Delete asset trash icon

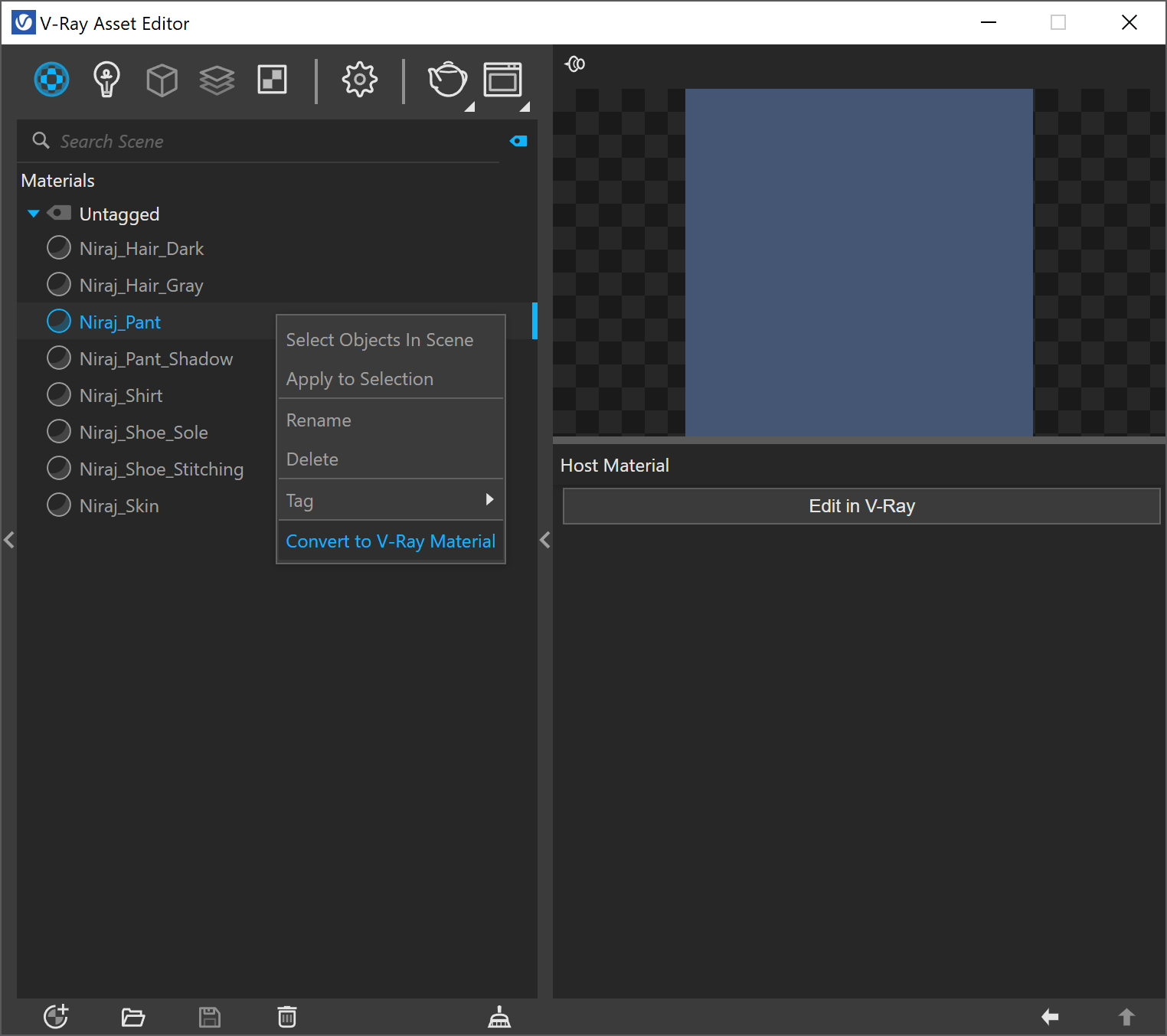coord(287,1017)
